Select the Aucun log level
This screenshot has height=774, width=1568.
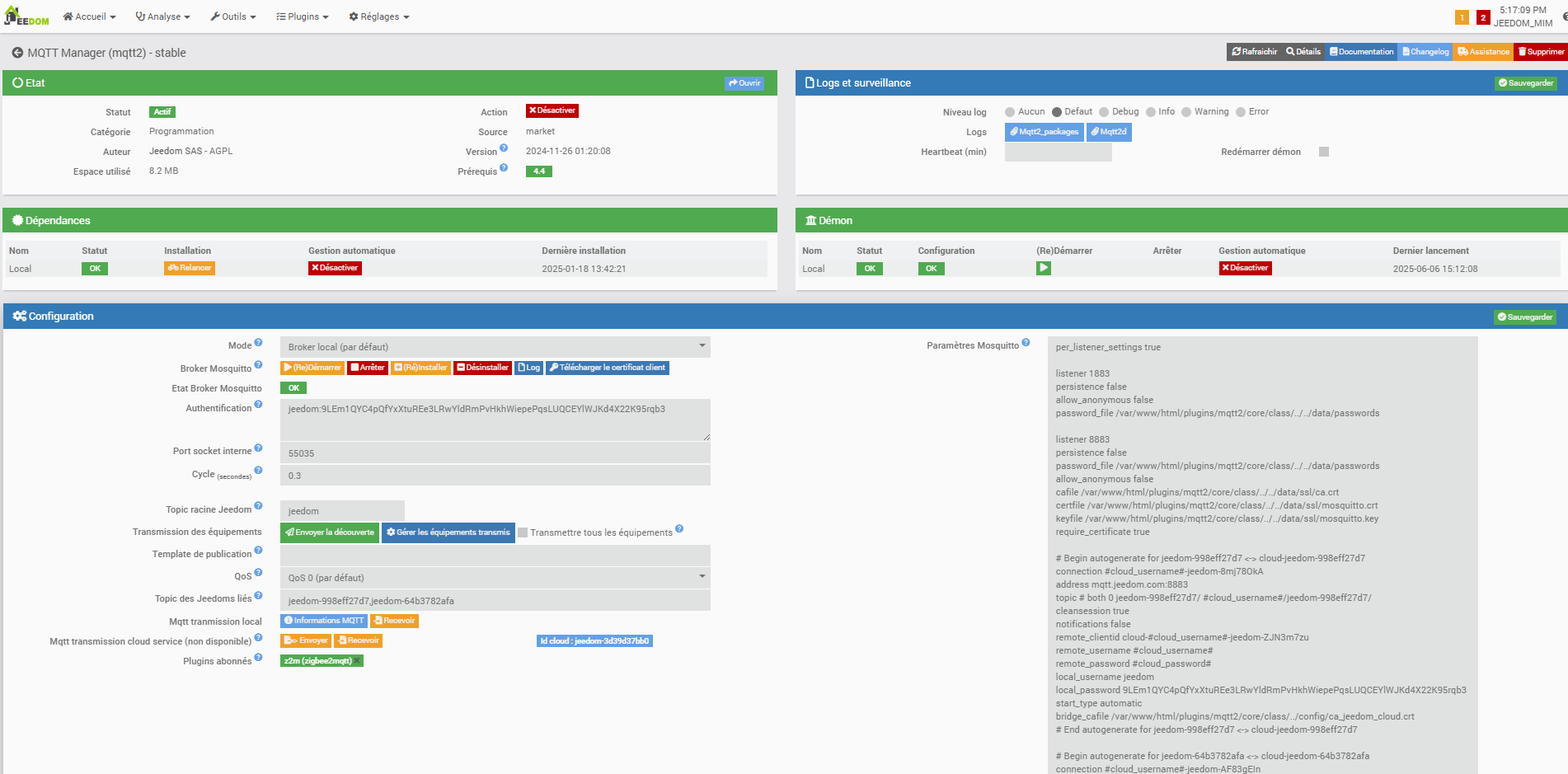coord(1010,112)
